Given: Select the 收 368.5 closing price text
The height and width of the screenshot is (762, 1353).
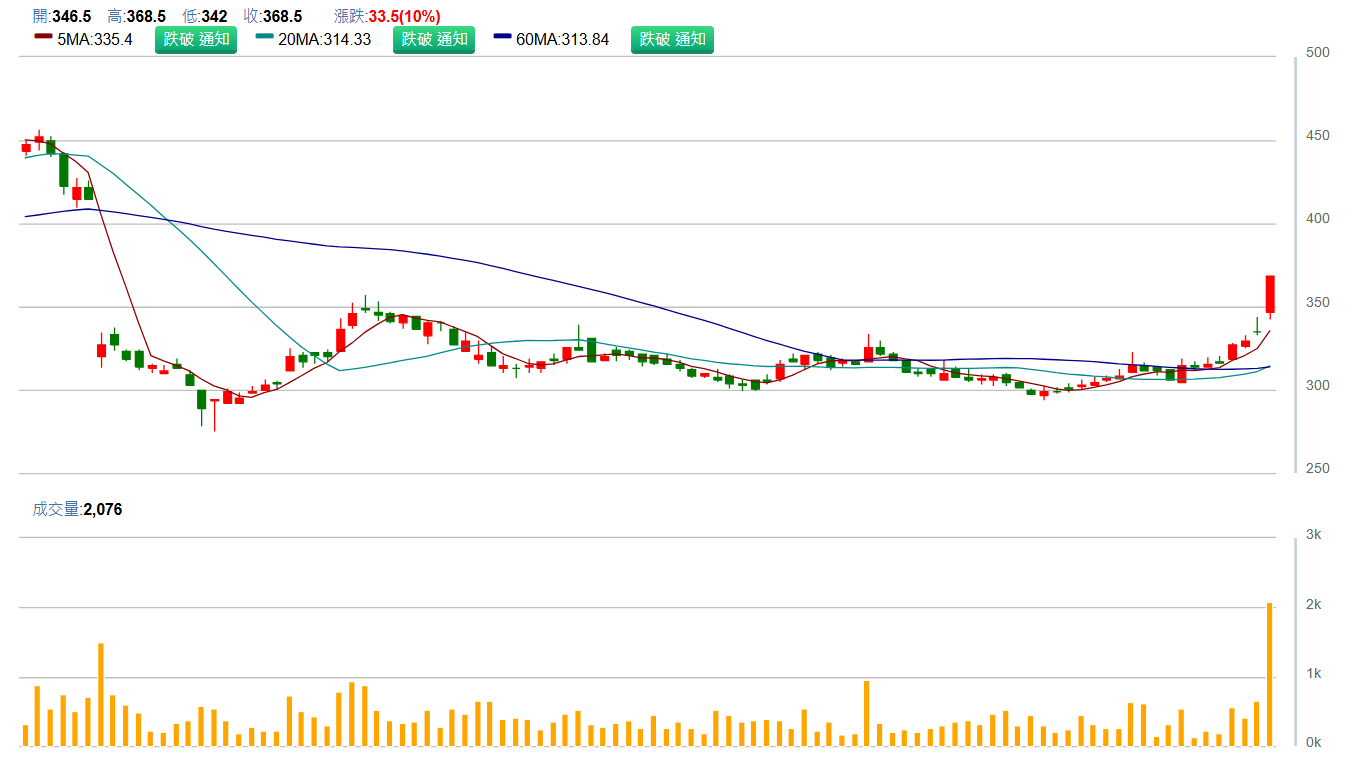Looking at the screenshot, I should (x=273, y=16).
